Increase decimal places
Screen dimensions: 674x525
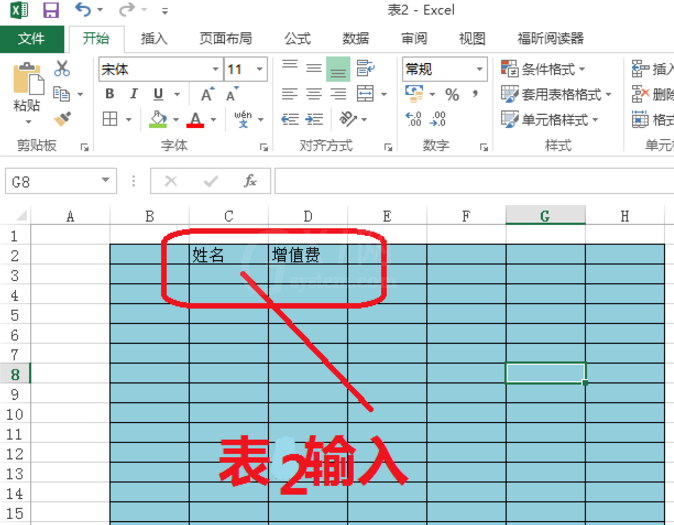(x=414, y=119)
